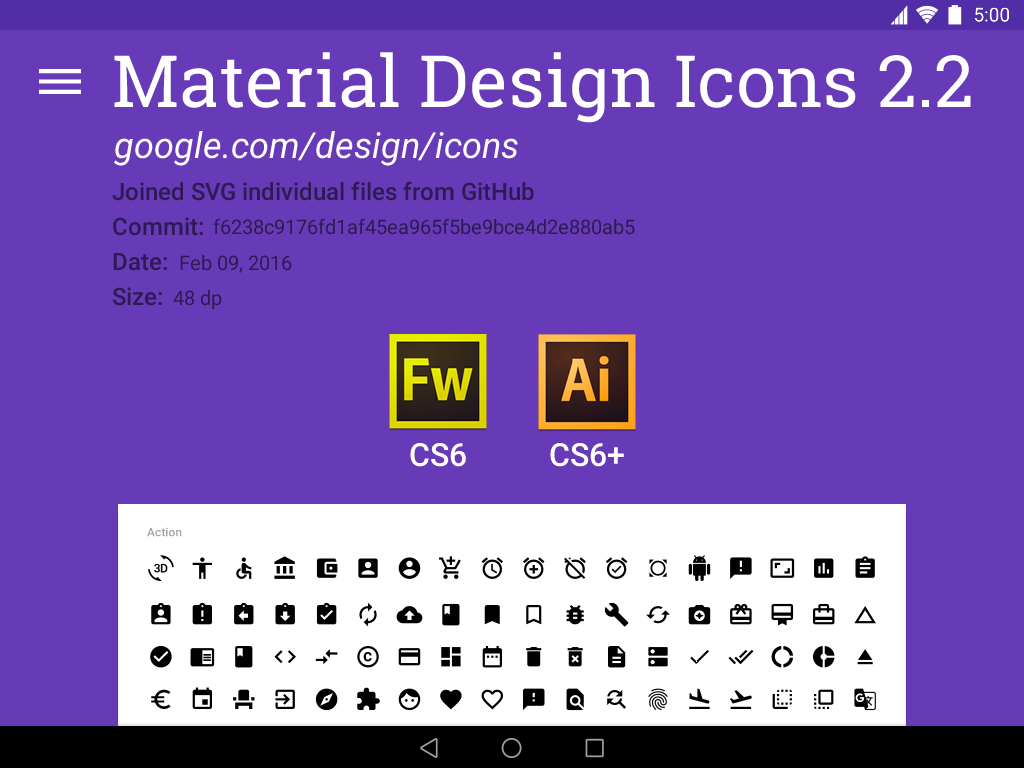
Task: Click the check circle icon
Action: click(x=160, y=657)
